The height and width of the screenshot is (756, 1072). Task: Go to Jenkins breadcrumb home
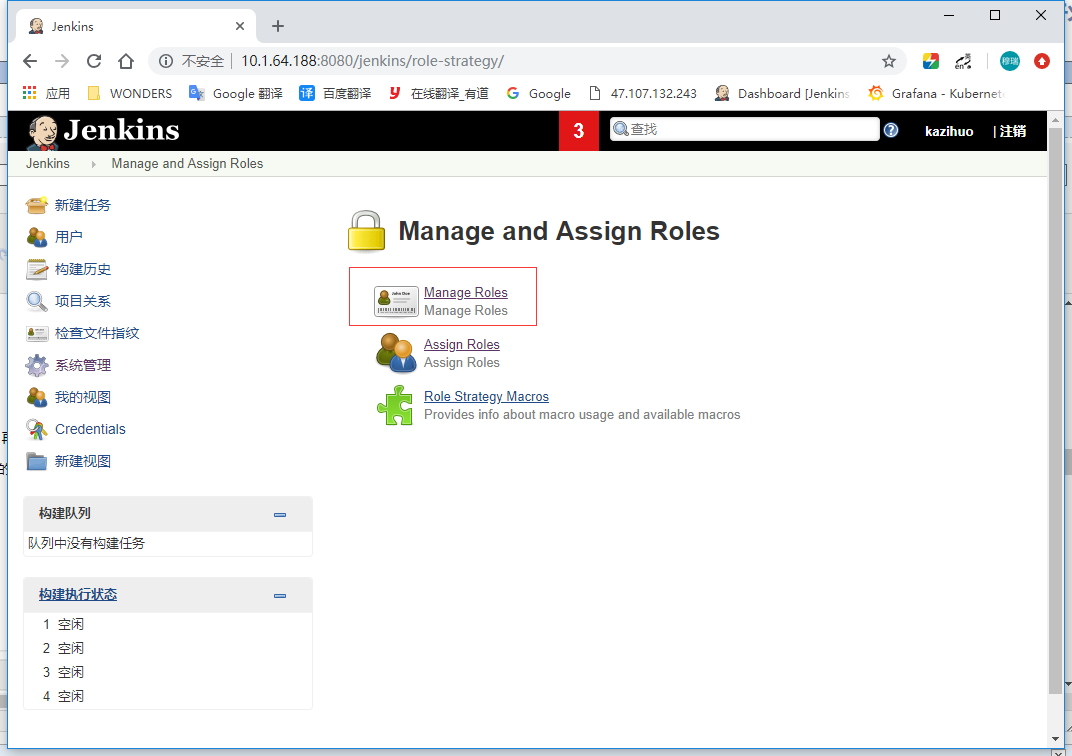[48, 163]
